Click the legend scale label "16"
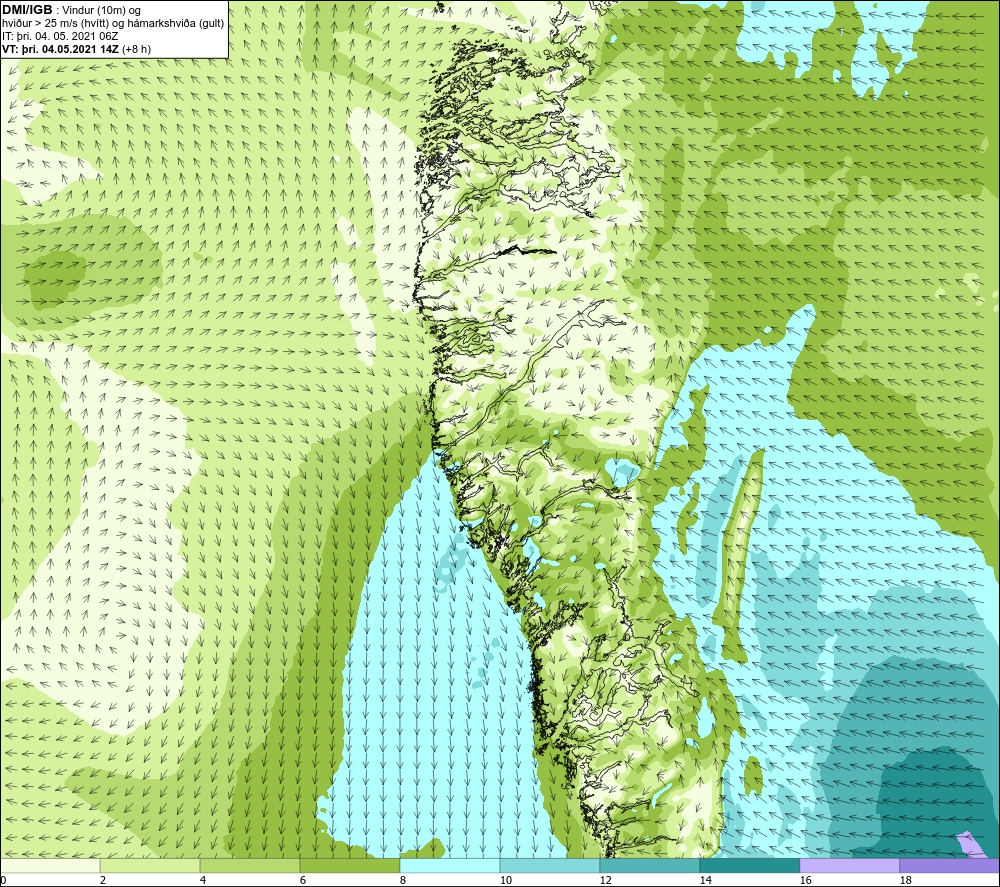Image resolution: width=1000 pixels, height=887 pixels. coord(805,881)
